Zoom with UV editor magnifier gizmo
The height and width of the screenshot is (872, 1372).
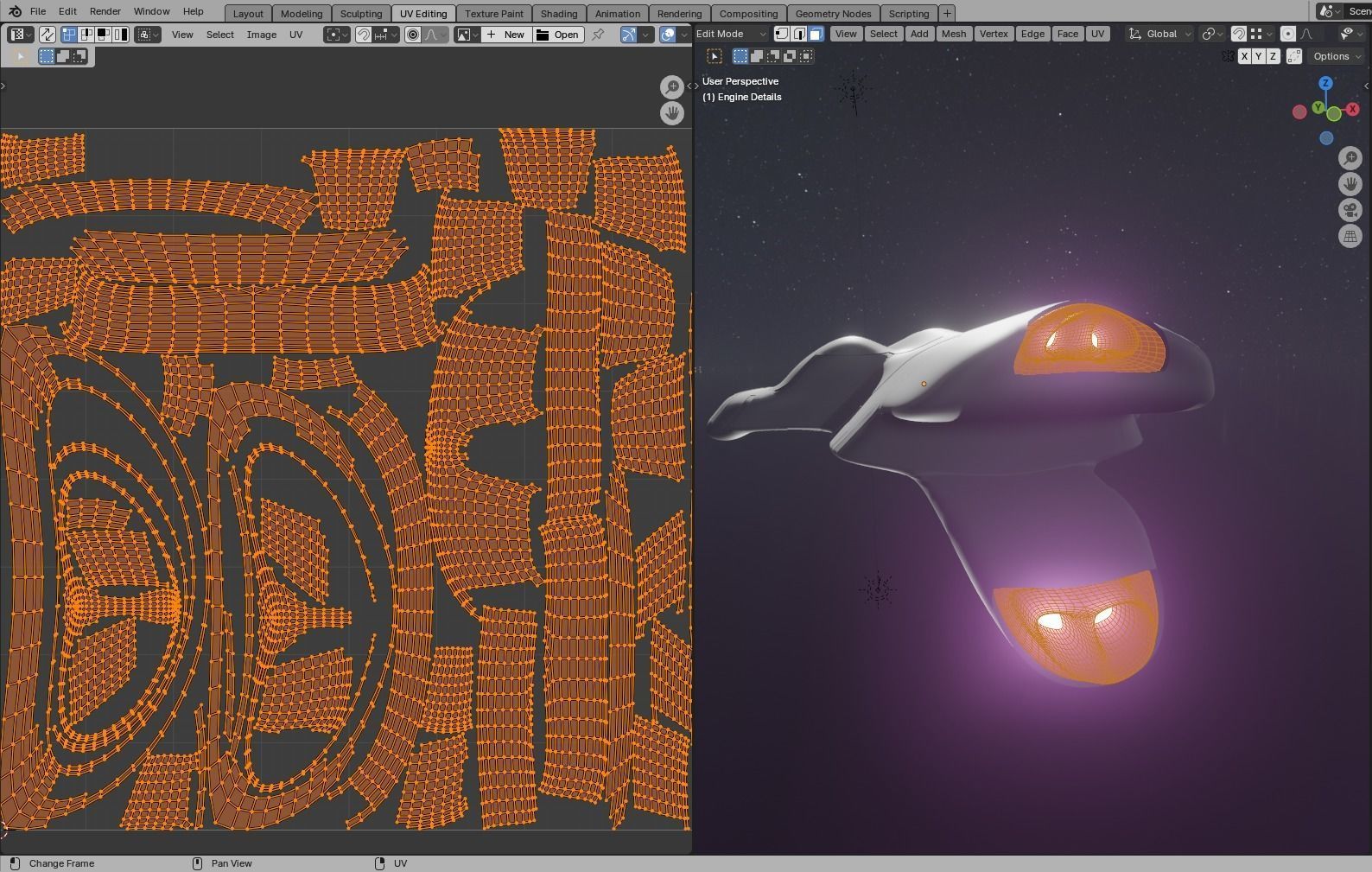672,86
